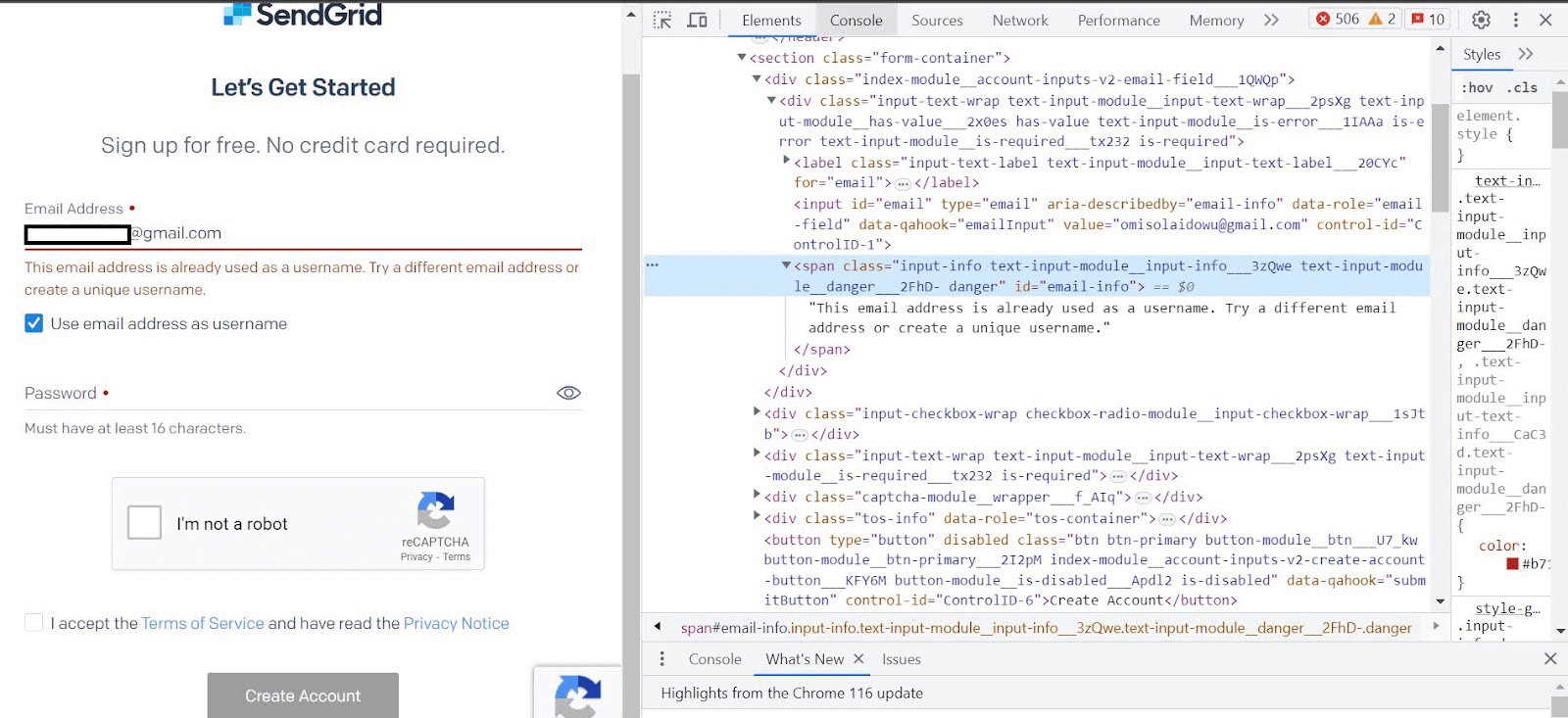Select the button disabled btn-primary element
The height and width of the screenshot is (718, 1568).
coord(1094,569)
